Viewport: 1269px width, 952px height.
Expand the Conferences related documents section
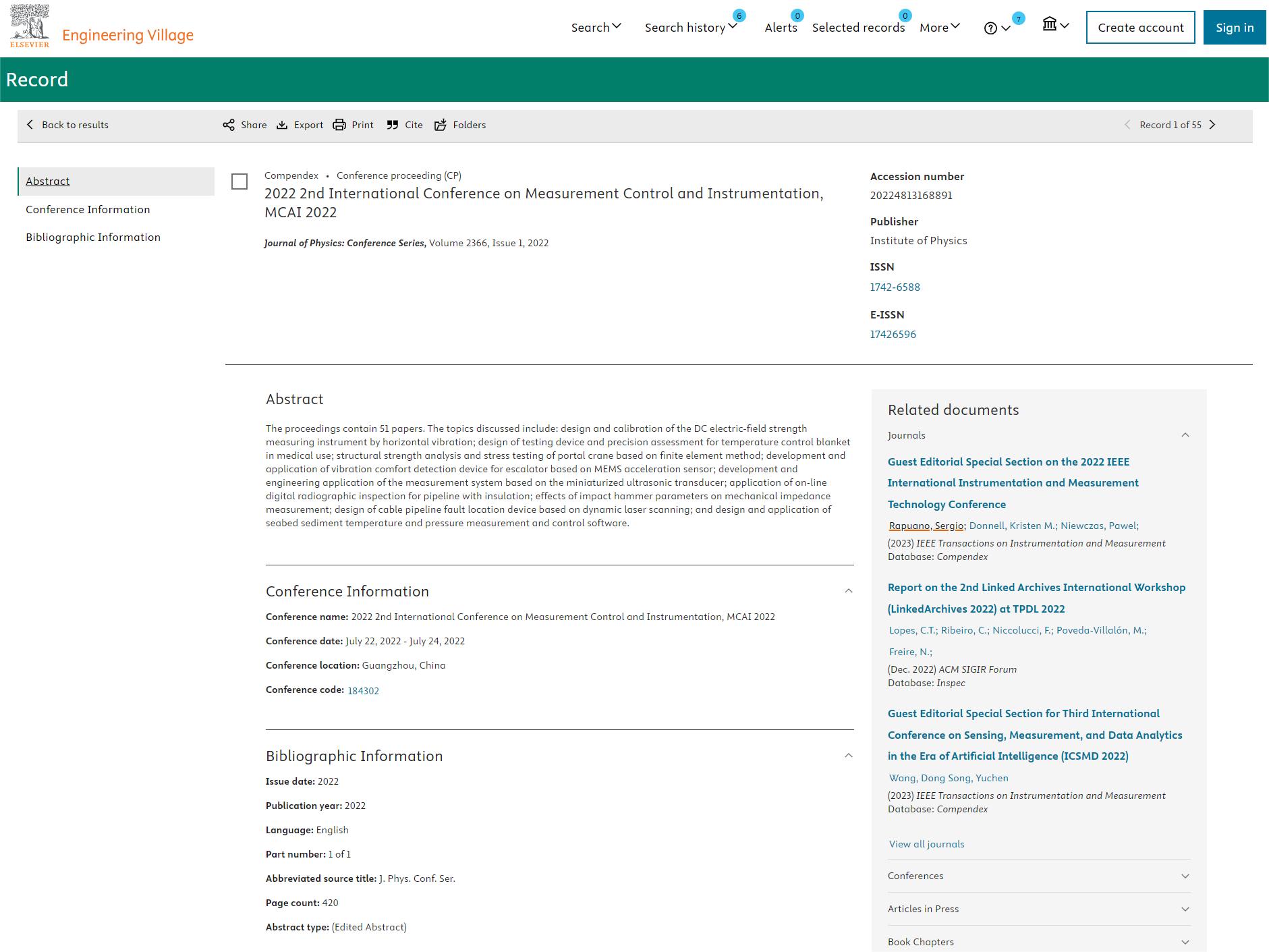click(1185, 876)
